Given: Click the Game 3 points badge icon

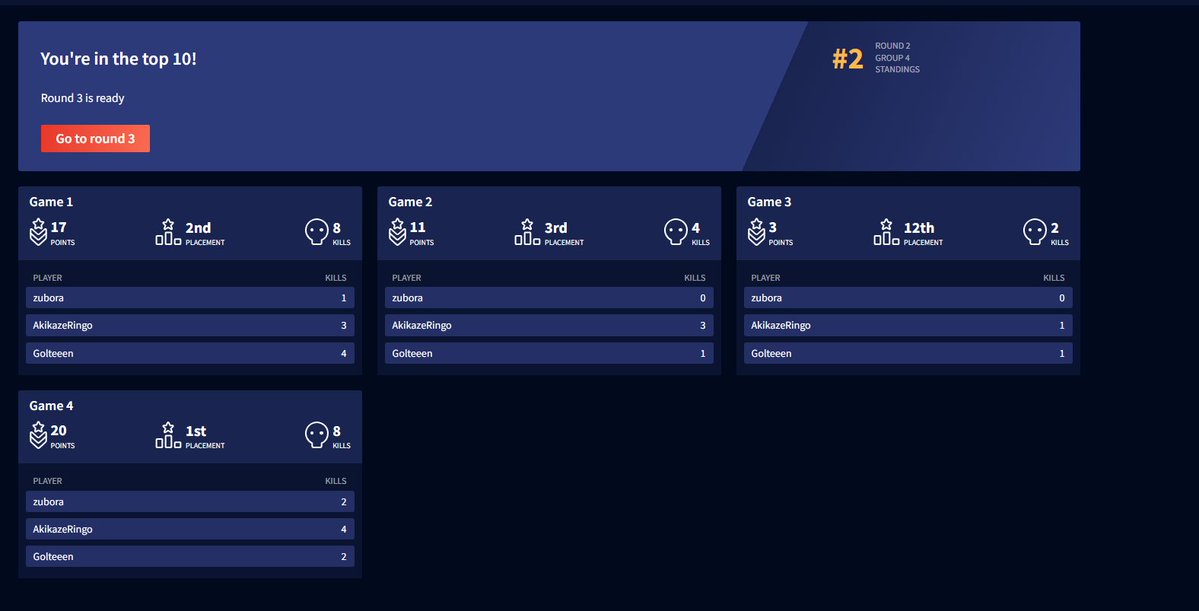Looking at the screenshot, I should (756, 232).
